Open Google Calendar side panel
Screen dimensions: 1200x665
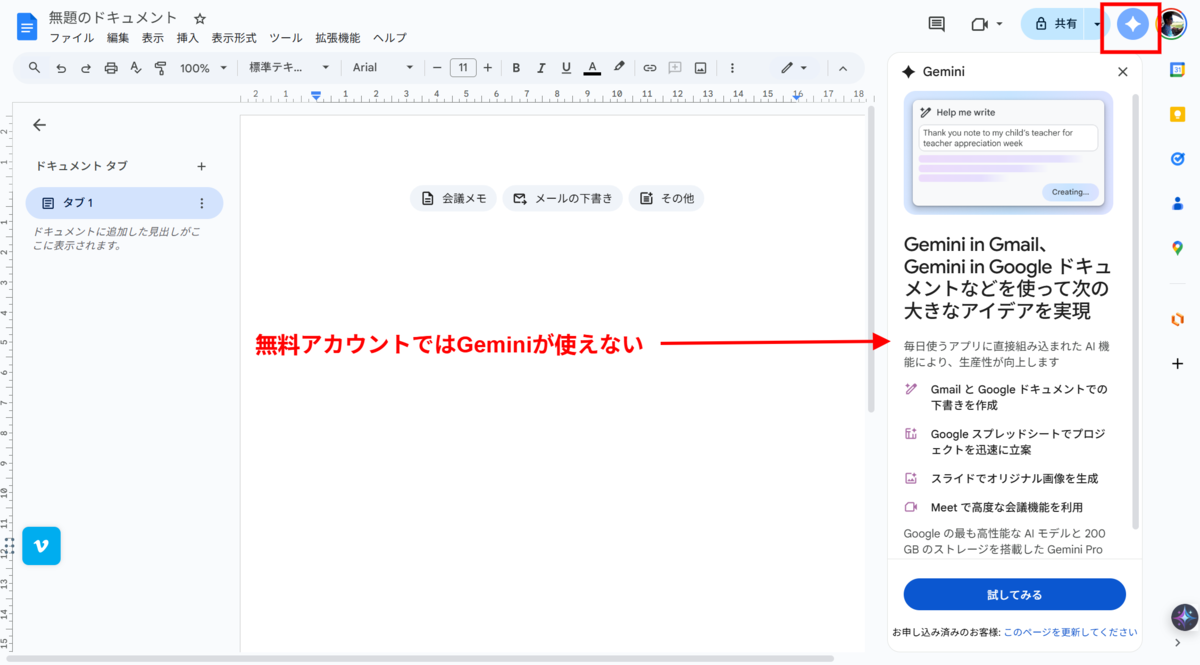[x=1178, y=69]
